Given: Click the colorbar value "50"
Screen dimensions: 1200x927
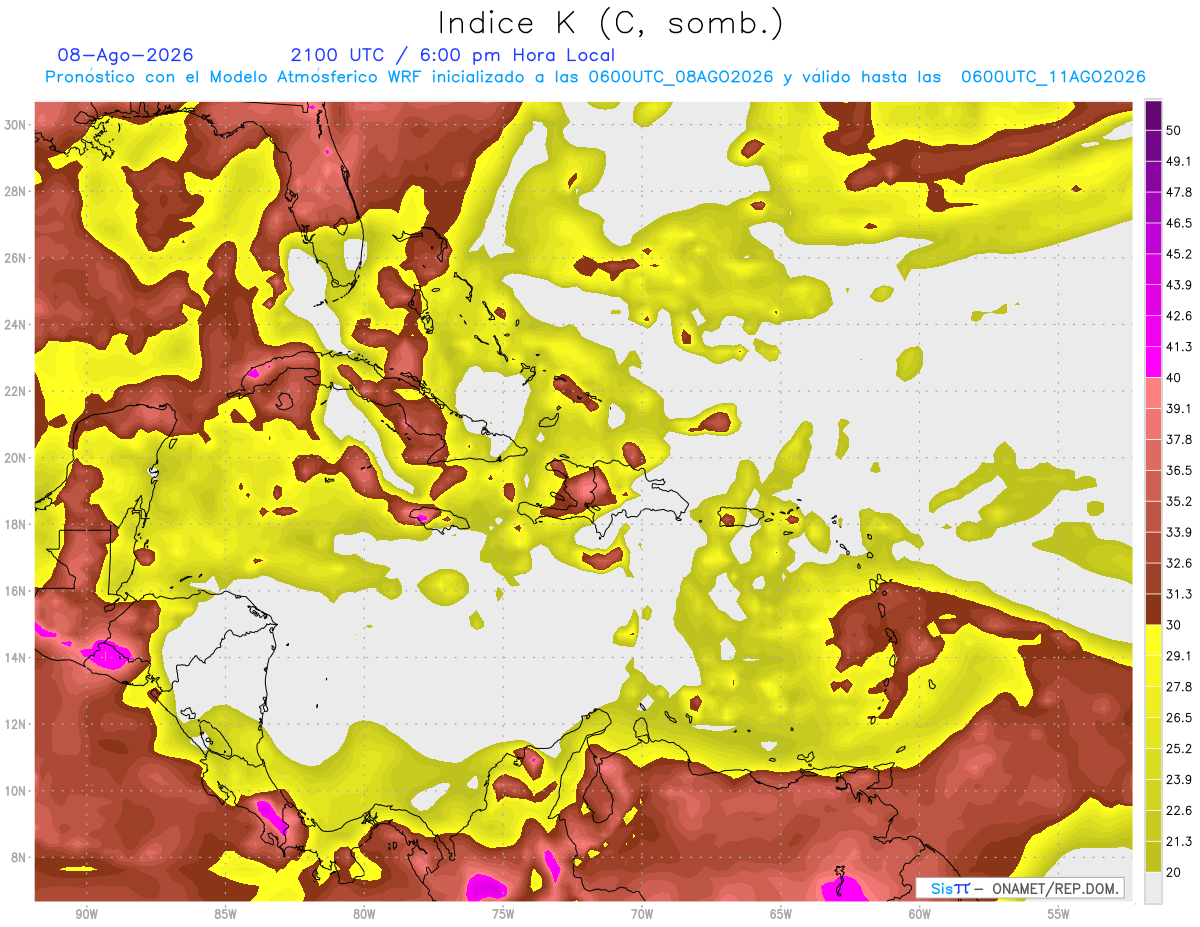Looking at the screenshot, I should coord(1175,130).
